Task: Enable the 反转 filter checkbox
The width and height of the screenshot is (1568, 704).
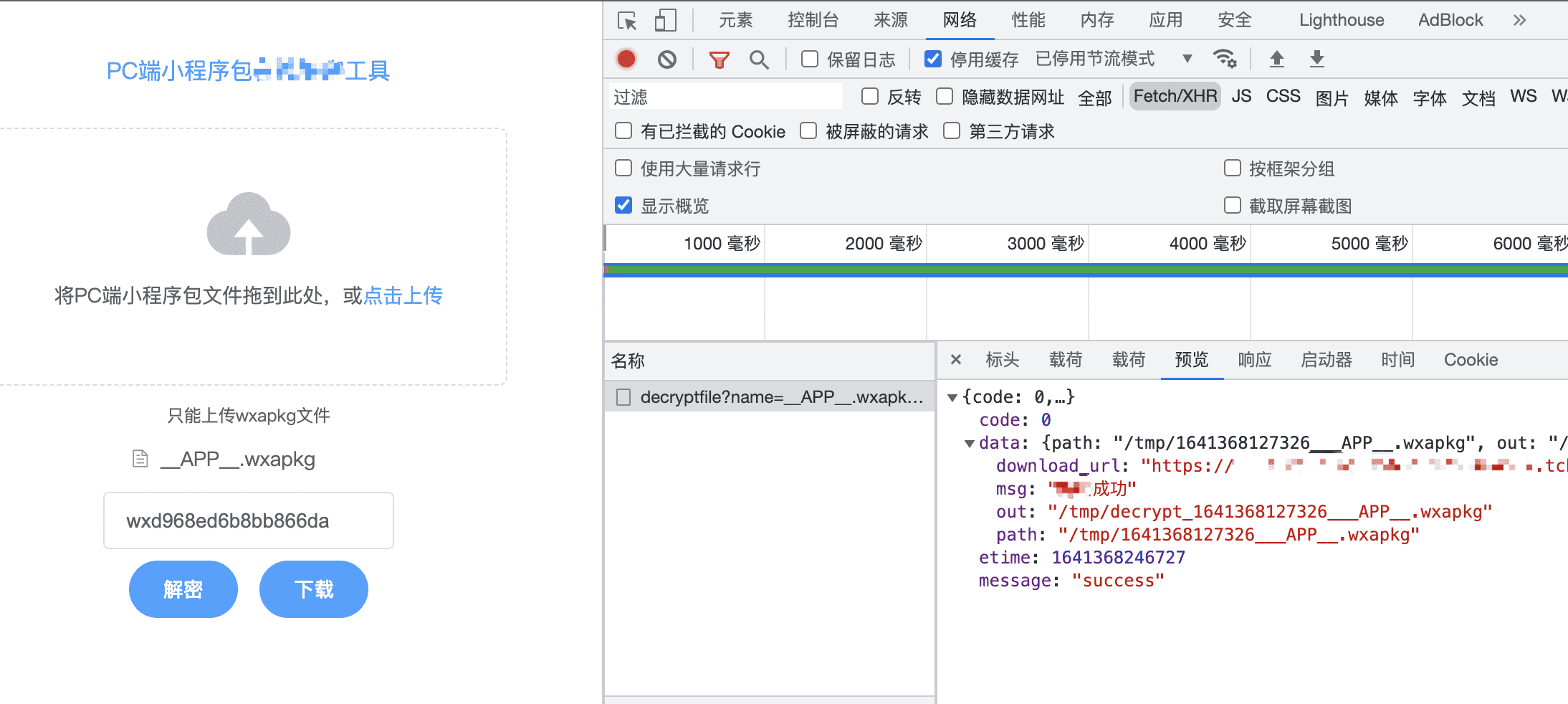Action: [870, 96]
